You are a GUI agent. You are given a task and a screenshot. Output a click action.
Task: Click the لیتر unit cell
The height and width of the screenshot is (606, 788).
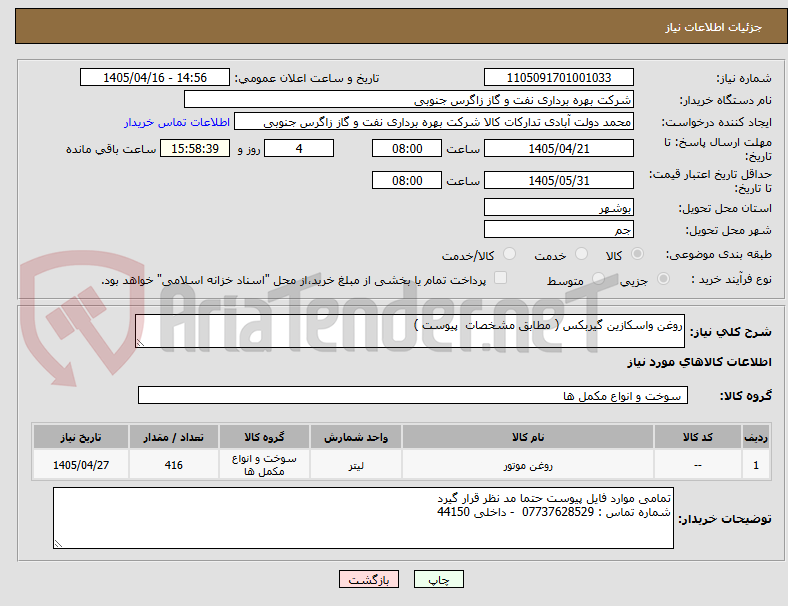pyautogui.click(x=356, y=465)
